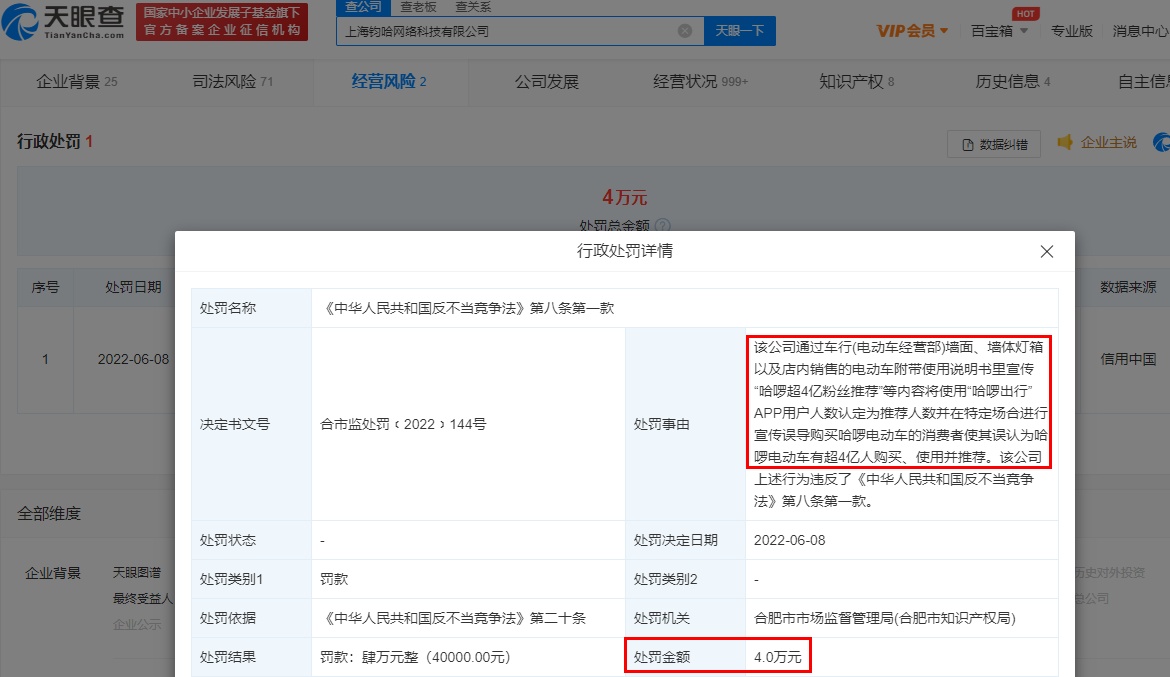Click the help icon beside 处罚总金额
This screenshot has width=1170, height=677.
tap(662, 226)
